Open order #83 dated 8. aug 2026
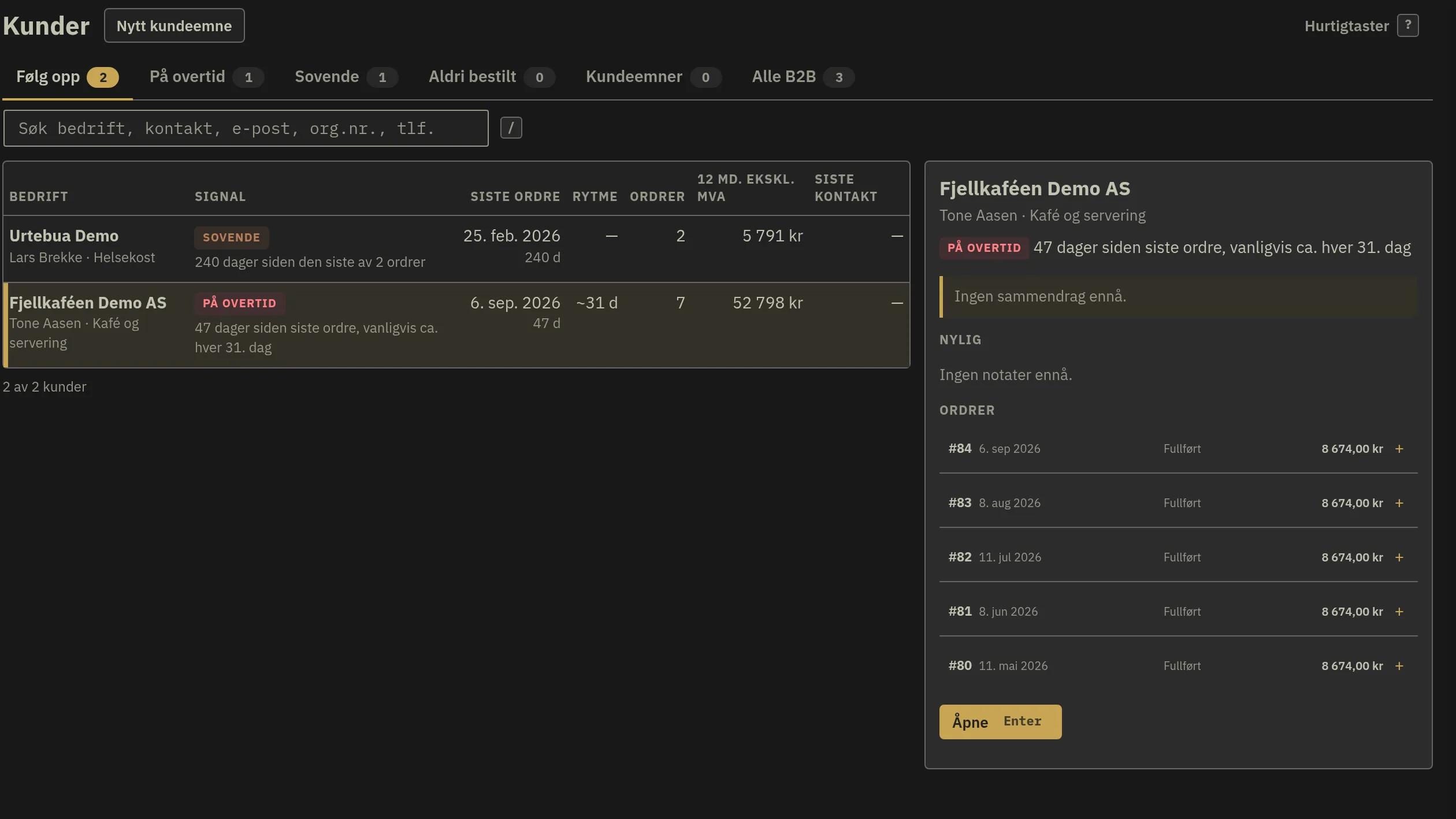This screenshot has height=819, width=1456. pos(1178,503)
